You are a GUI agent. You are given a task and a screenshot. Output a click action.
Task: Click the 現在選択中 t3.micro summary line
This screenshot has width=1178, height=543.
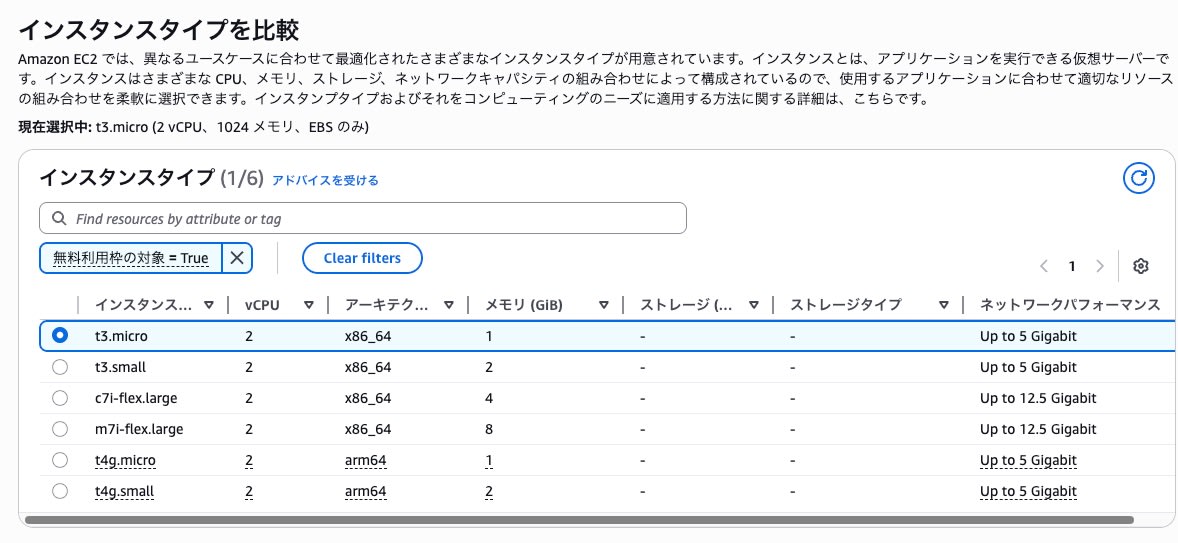point(194,127)
